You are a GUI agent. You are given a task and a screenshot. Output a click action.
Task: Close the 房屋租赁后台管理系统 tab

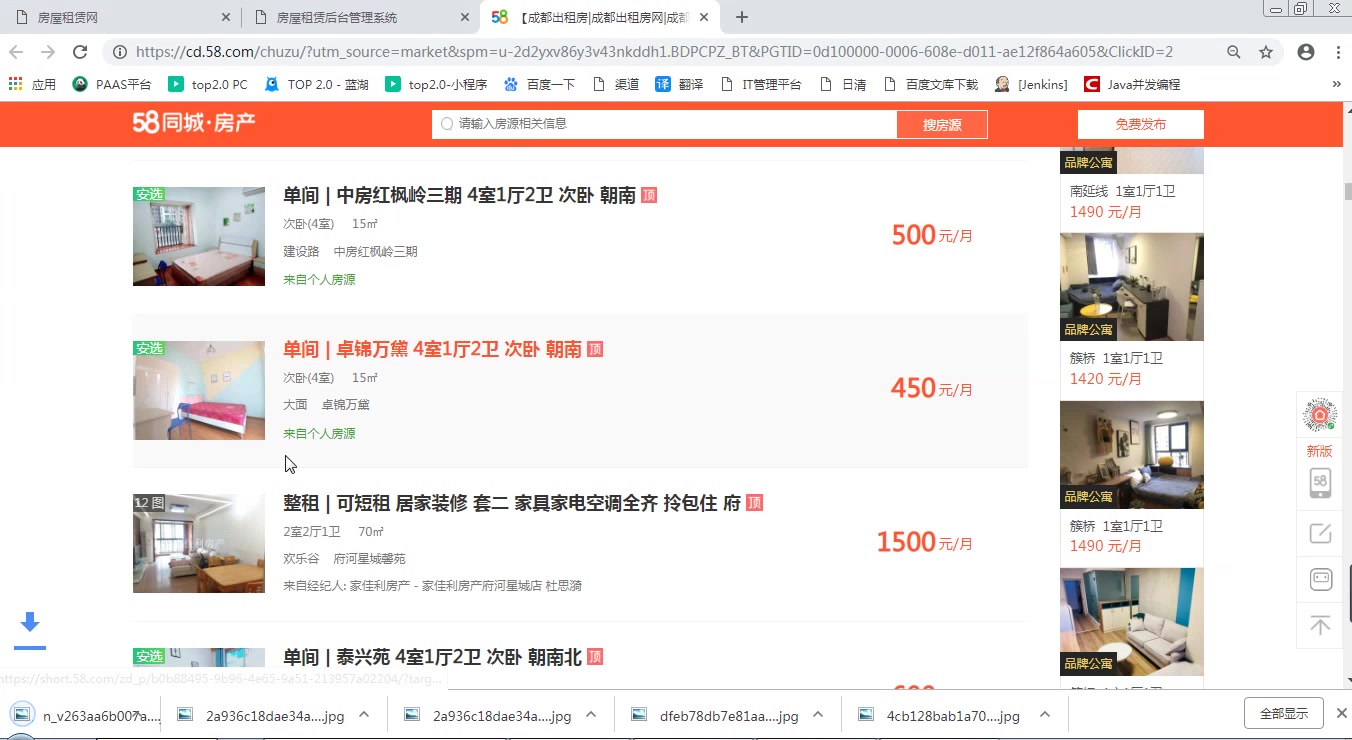click(465, 17)
